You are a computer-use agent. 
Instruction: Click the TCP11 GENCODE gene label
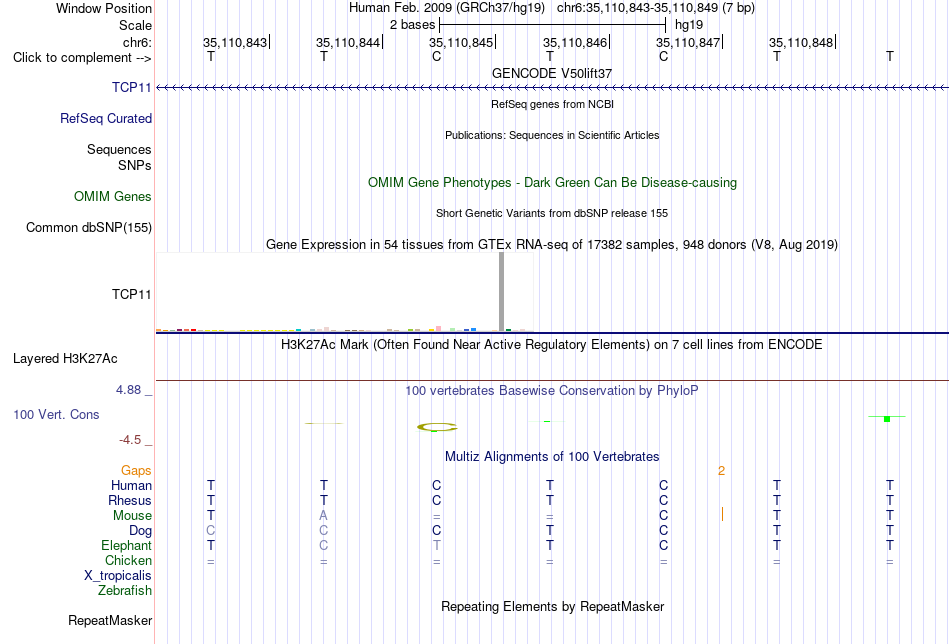[x=131, y=87]
